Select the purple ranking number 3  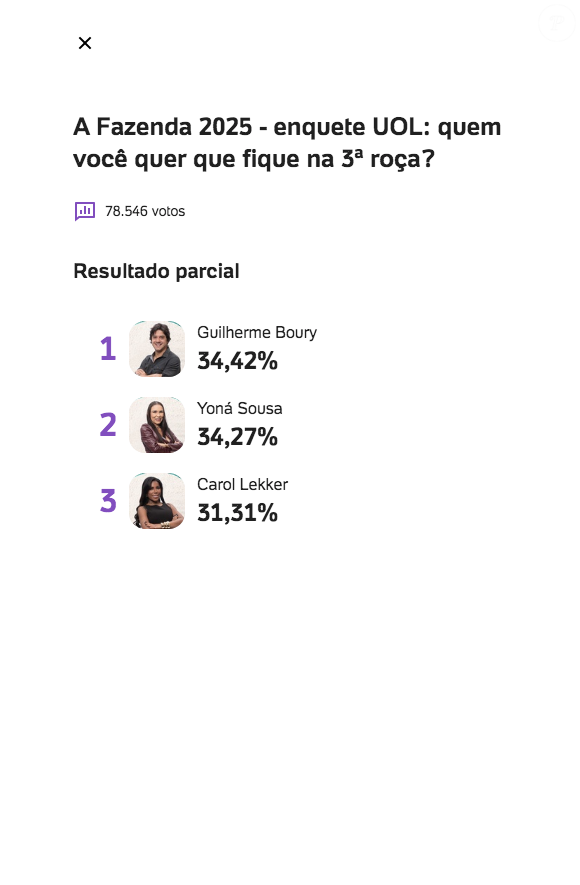click(106, 501)
